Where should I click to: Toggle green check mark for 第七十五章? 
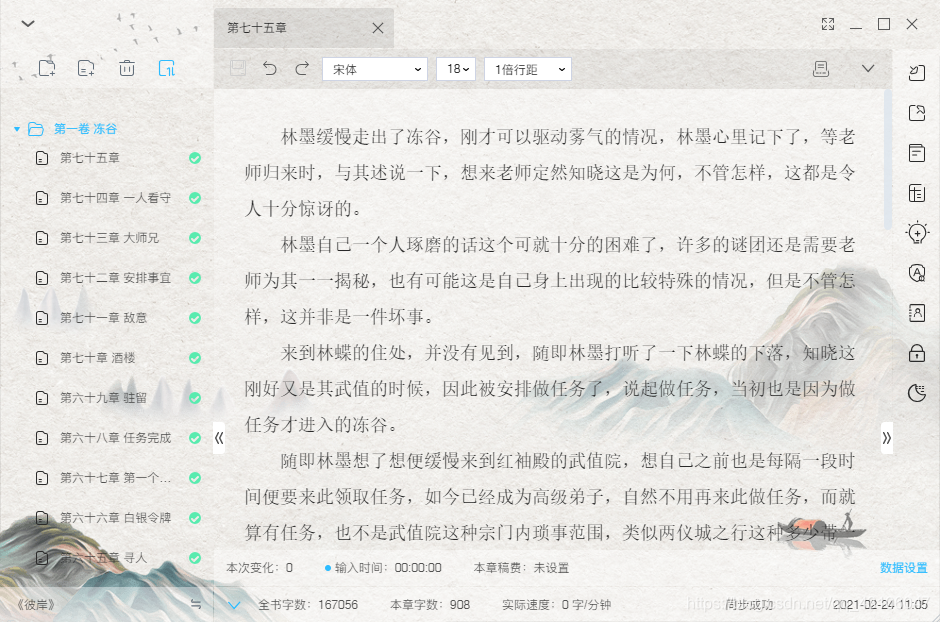(x=195, y=158)
